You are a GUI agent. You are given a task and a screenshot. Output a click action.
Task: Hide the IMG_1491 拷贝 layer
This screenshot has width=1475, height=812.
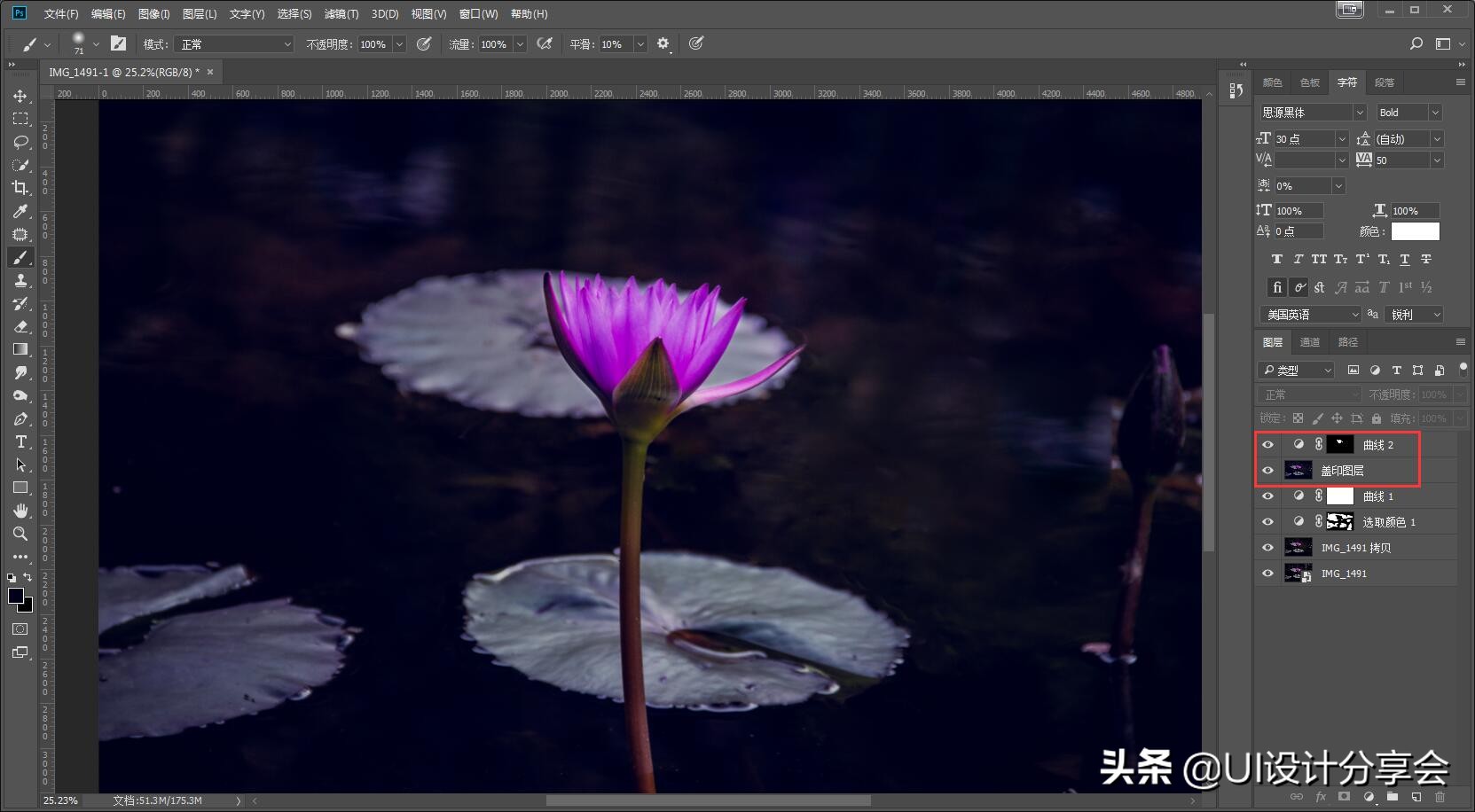pos(1267,548)
